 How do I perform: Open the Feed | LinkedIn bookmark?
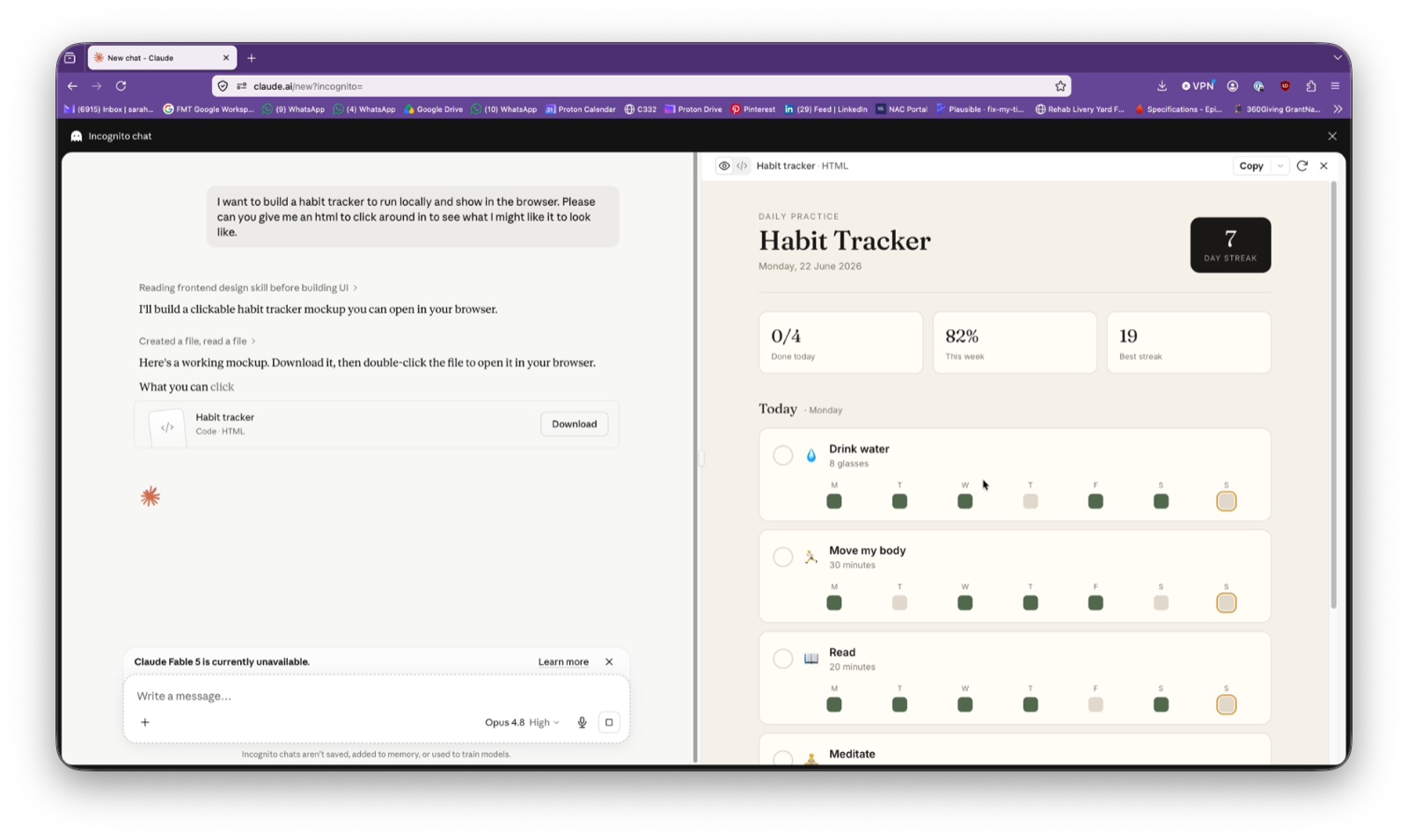825,109
